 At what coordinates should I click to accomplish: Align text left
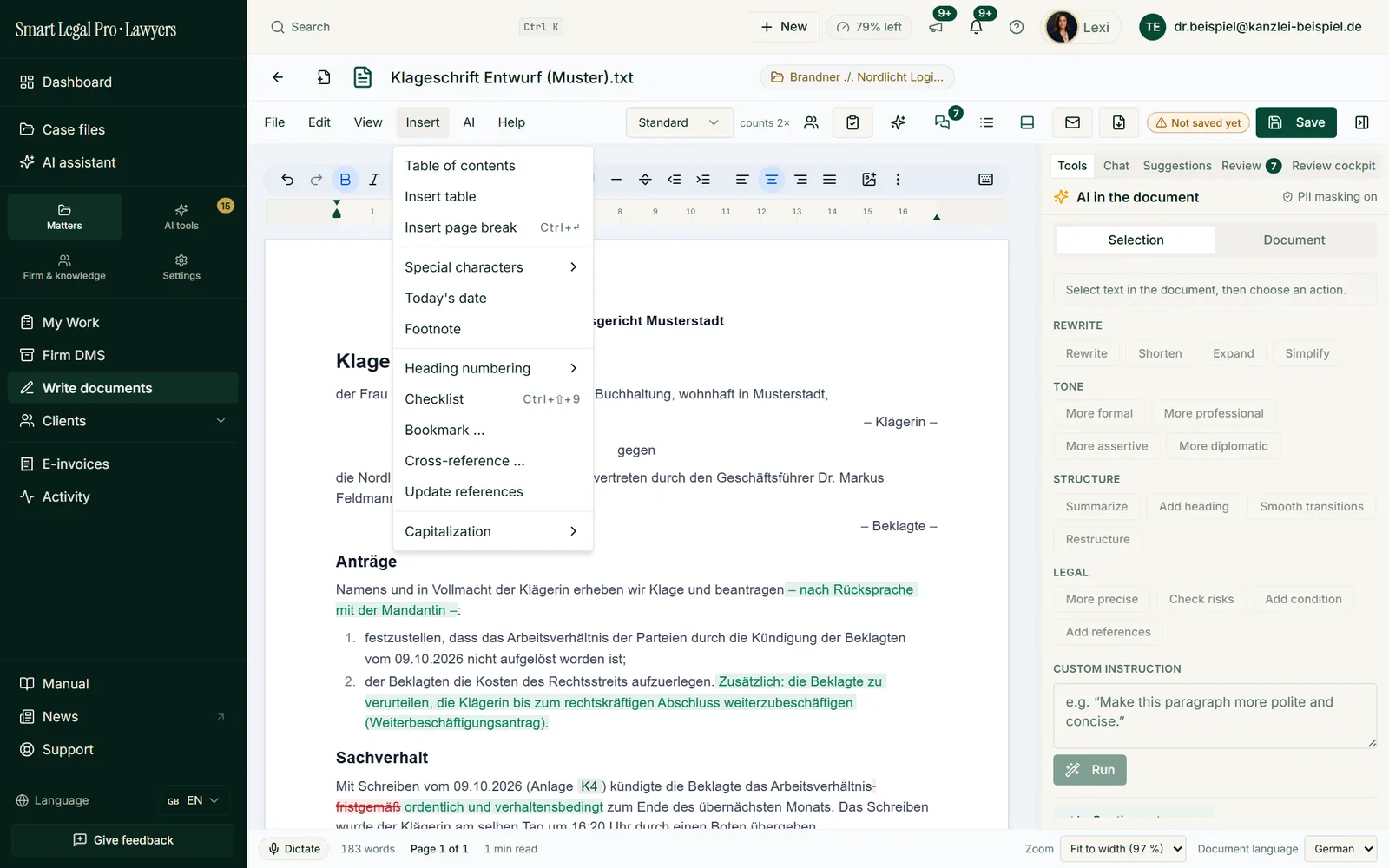(x=742, y=180)
